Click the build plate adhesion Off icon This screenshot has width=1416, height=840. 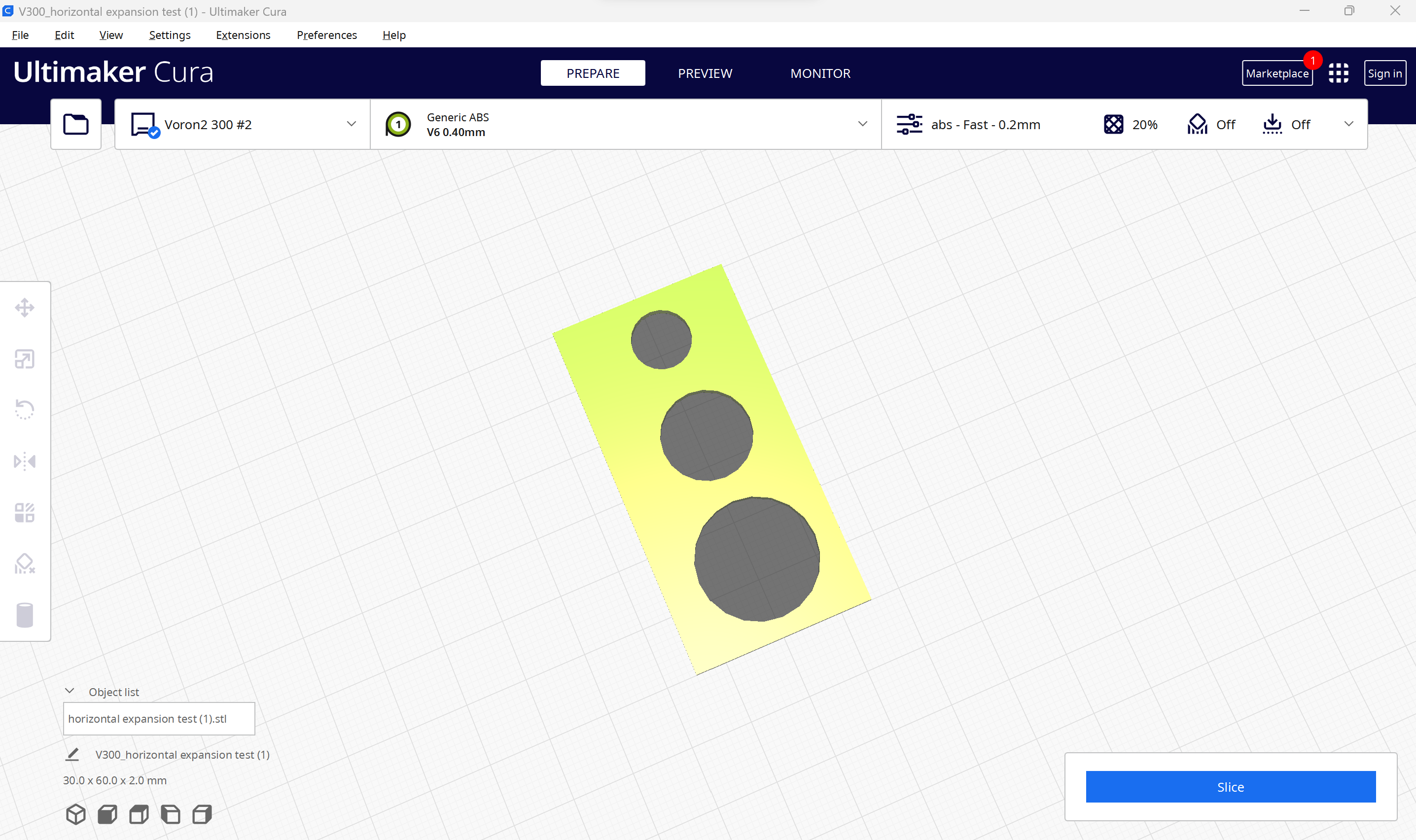[x=1272, y=124]
